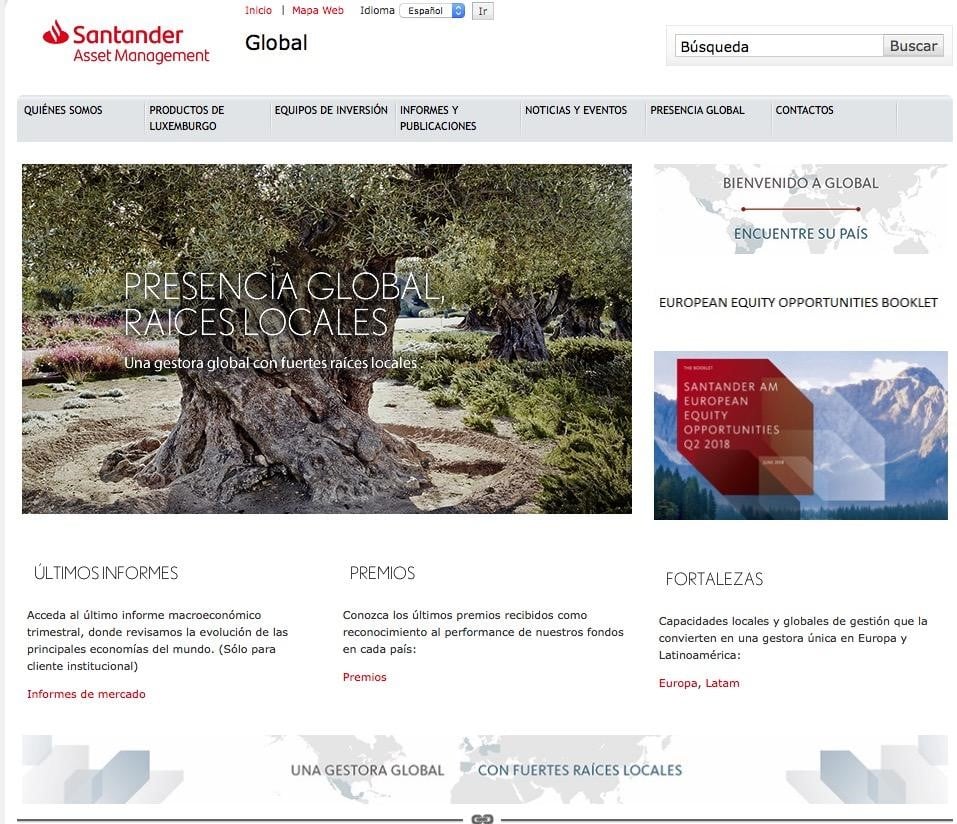The height and width of the screenshot is (824, 957).
Task: Open the Noticias y Eventos menu
Action: coord(576,110)
